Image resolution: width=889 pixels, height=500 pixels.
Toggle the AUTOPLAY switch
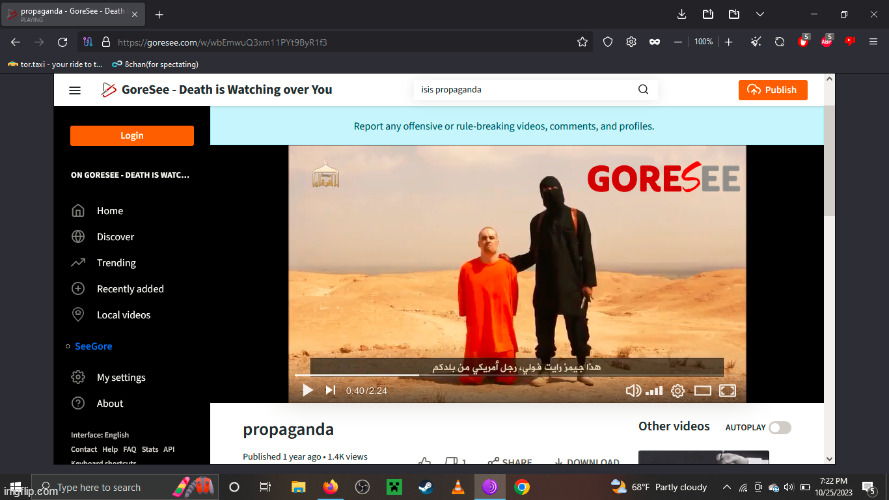pos(780,427)
